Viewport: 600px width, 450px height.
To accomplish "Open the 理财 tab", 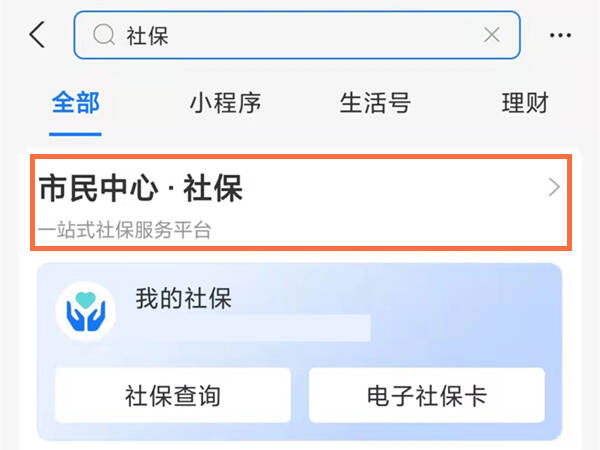I will point(525,103).
